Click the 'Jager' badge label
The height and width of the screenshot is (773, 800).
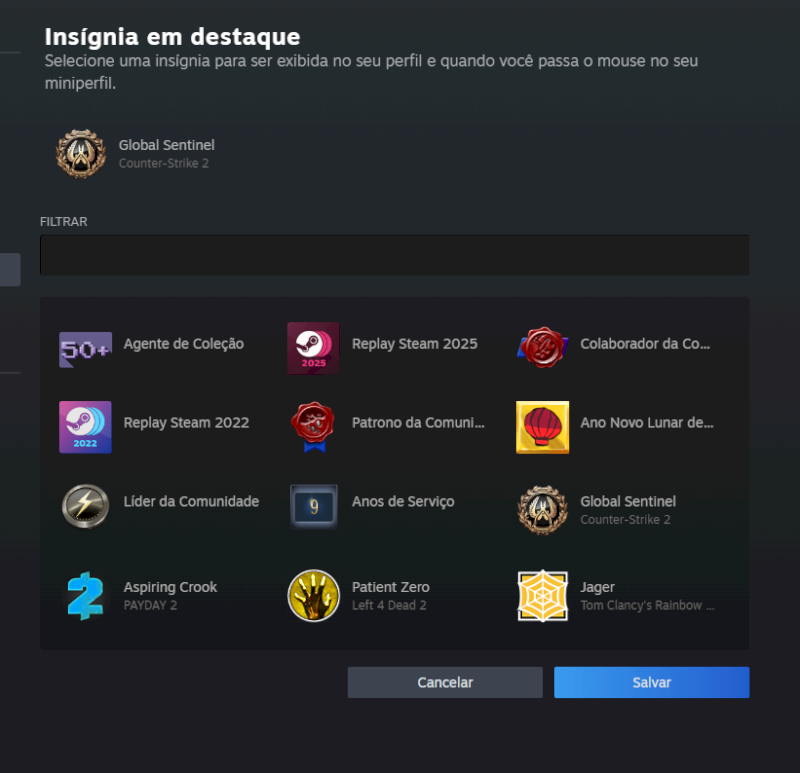click(x=597, y=587)
